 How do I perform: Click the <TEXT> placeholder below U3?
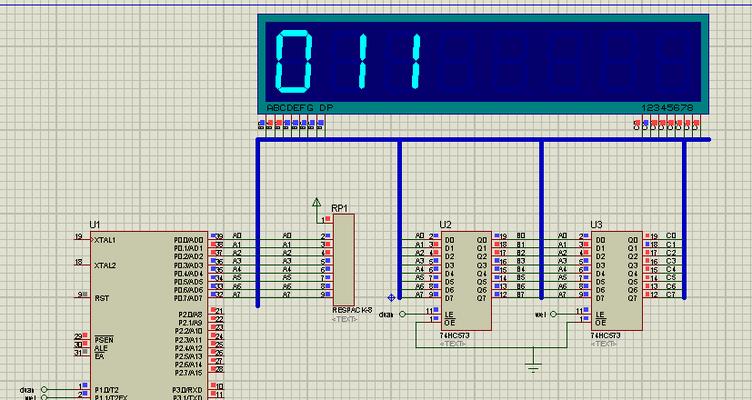click(x=603, y=343)
